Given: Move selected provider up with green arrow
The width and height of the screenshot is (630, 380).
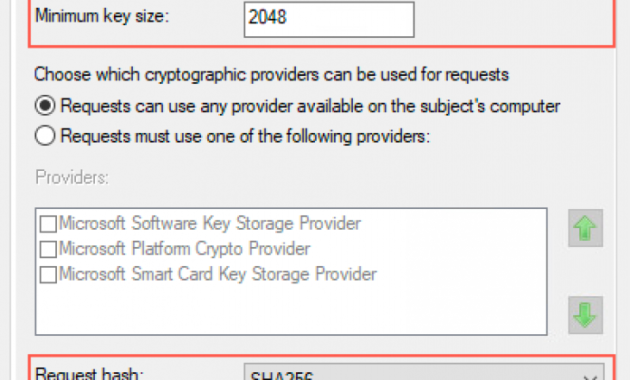Looking at the screenshot, I should (585, 228).
